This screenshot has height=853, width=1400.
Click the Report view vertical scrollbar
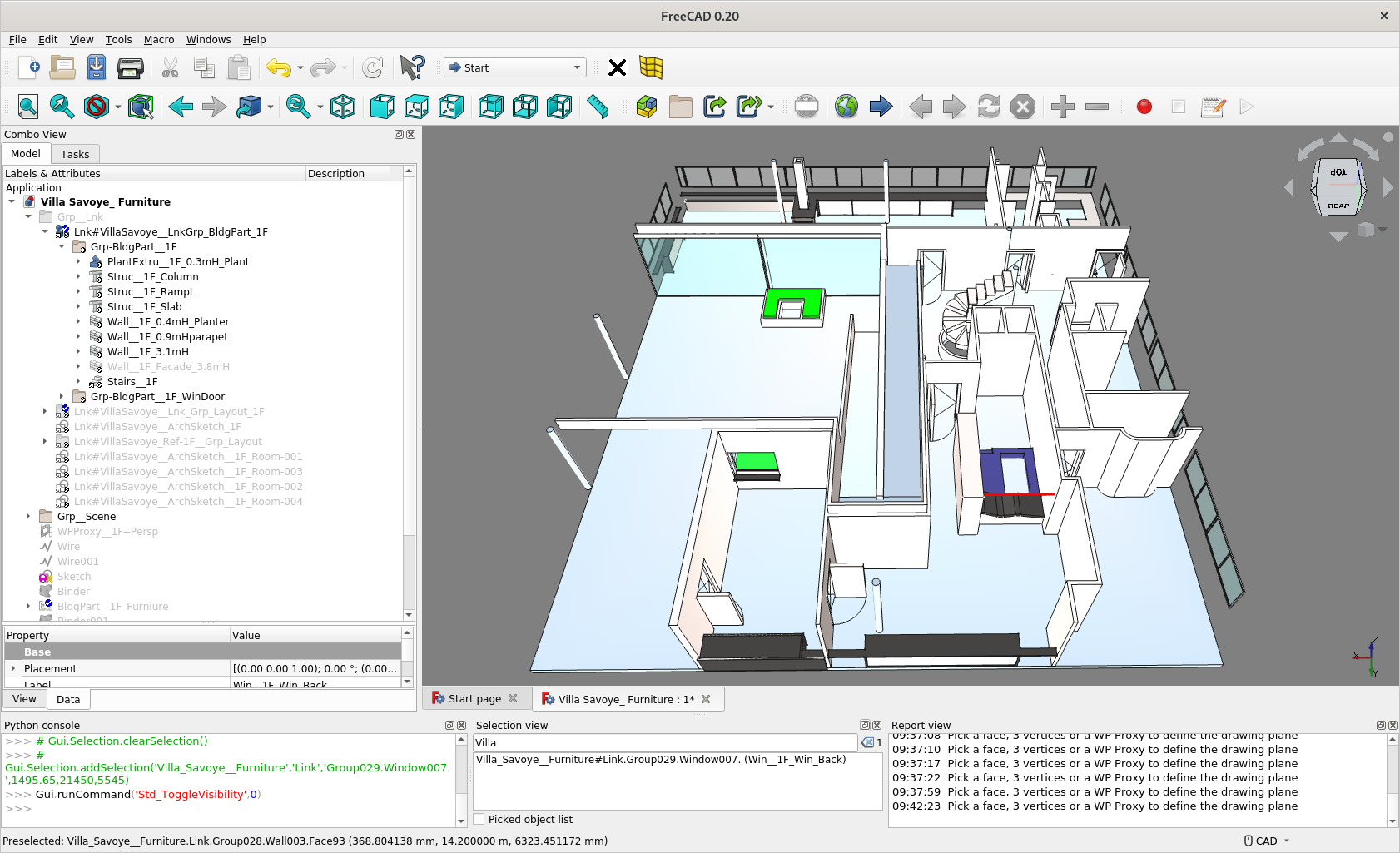[x=1393, y=781]
